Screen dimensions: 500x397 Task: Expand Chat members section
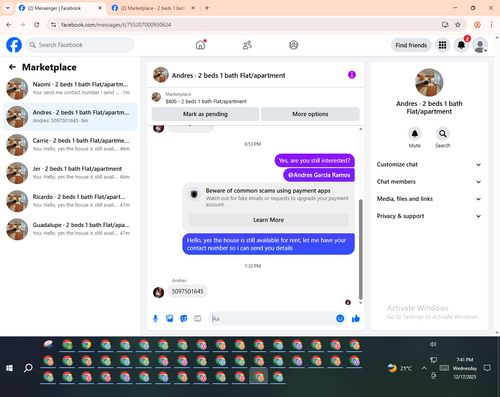click(429, 182)
